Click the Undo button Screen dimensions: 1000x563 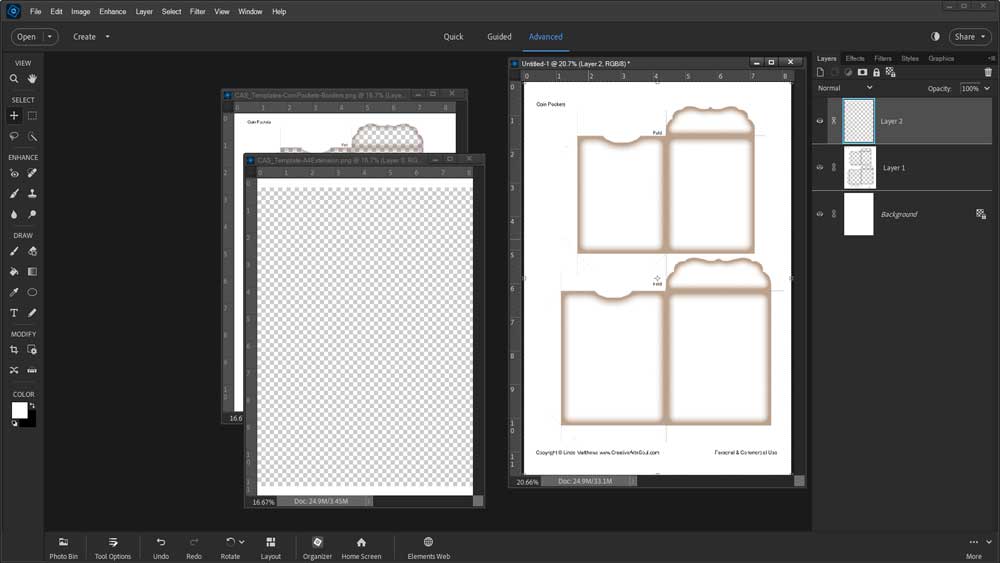(x=161, y=548)
